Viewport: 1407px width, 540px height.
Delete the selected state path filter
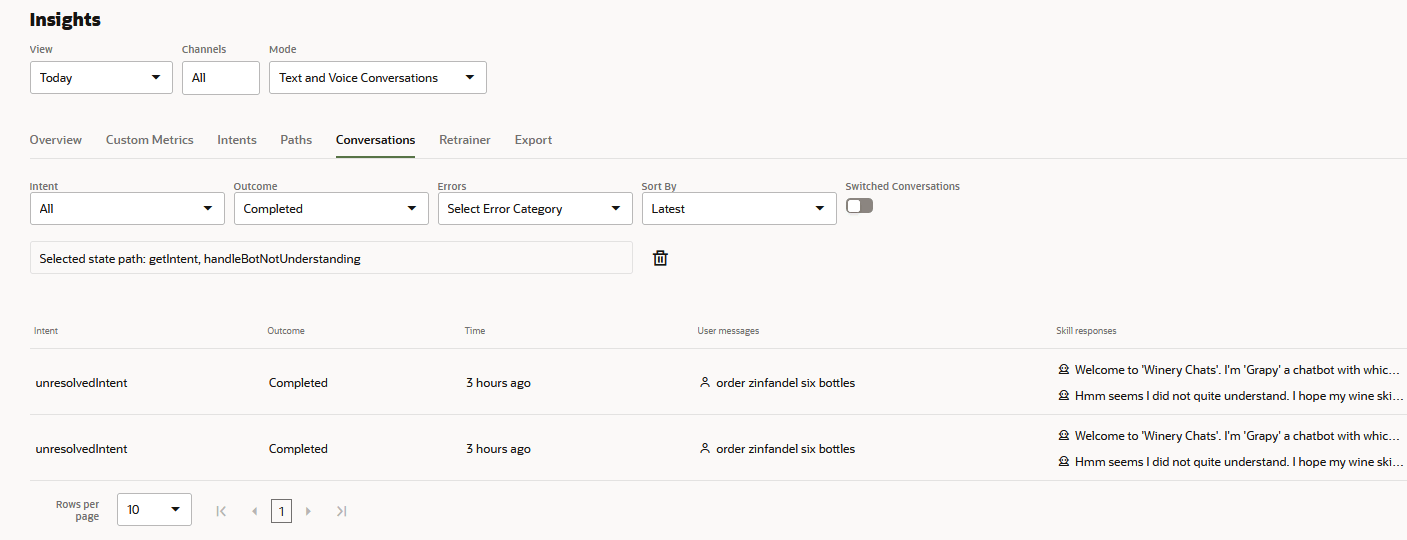(x=660, y=258)
